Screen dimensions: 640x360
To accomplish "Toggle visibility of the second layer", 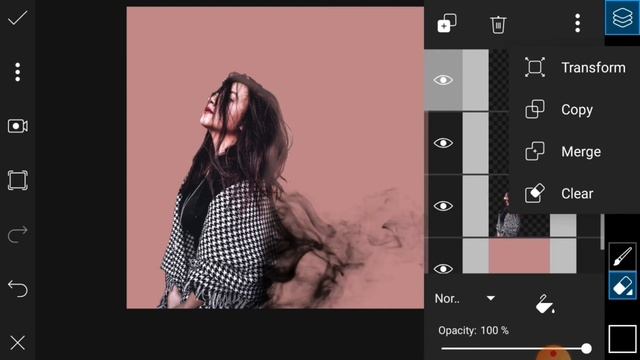I will click(x=443, y=143).
